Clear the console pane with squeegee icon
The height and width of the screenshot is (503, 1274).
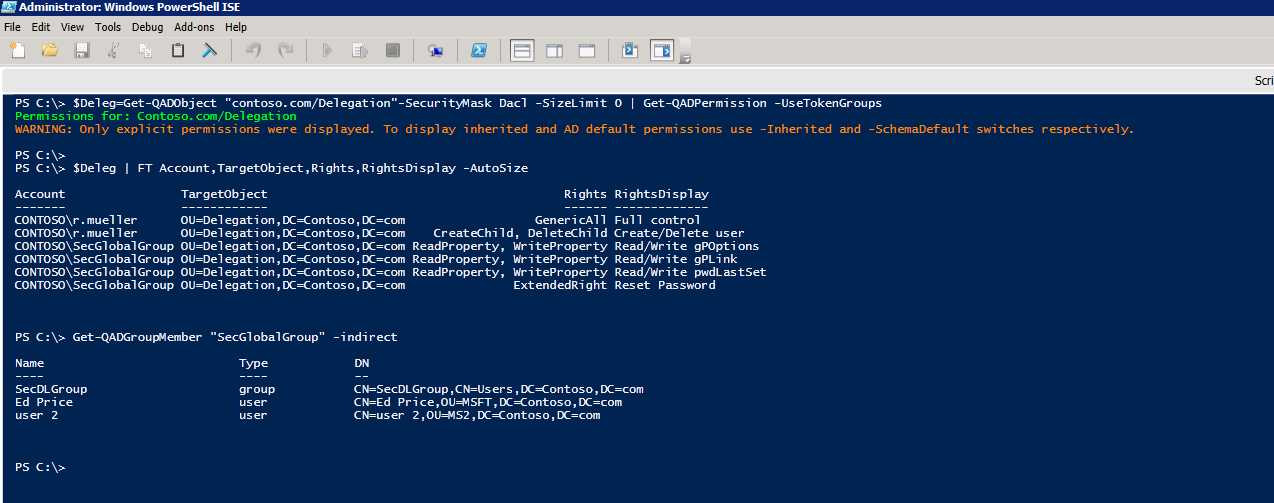pyautogui.click(x=210, y=50)
